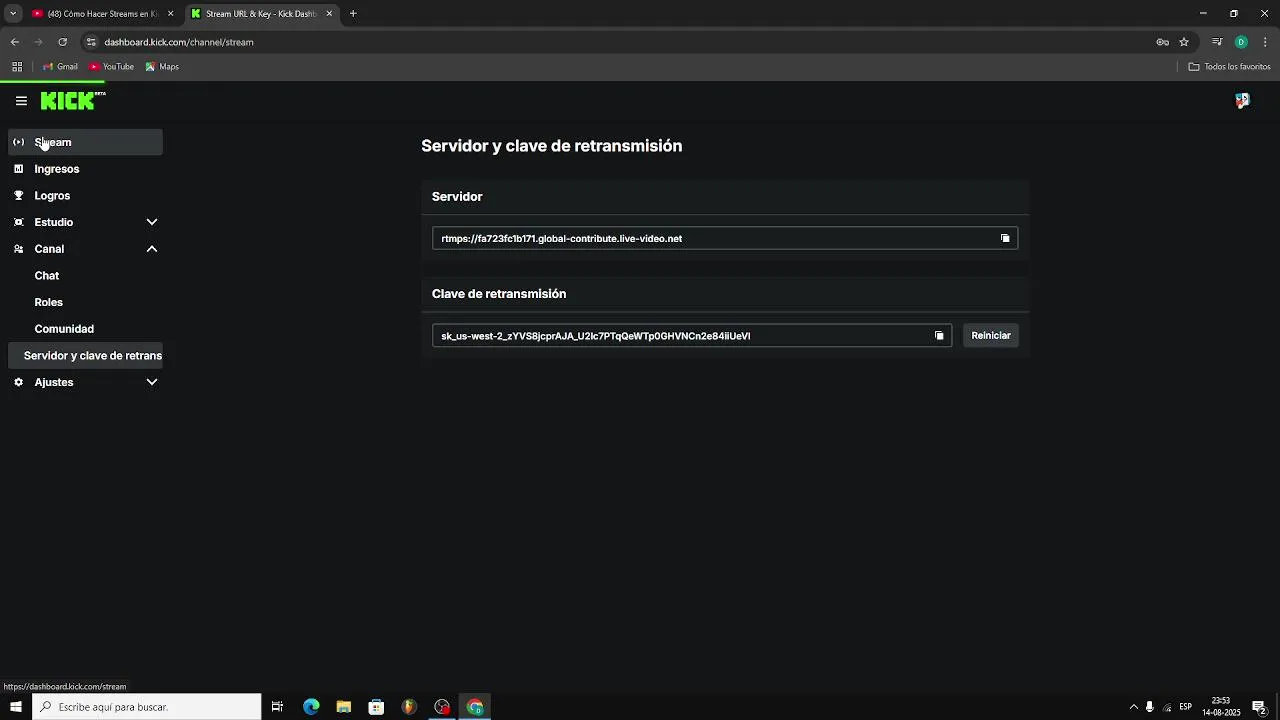The image size is (1280, 720).
Task: Reset stream key with Reiniciar
Action: 991,336
